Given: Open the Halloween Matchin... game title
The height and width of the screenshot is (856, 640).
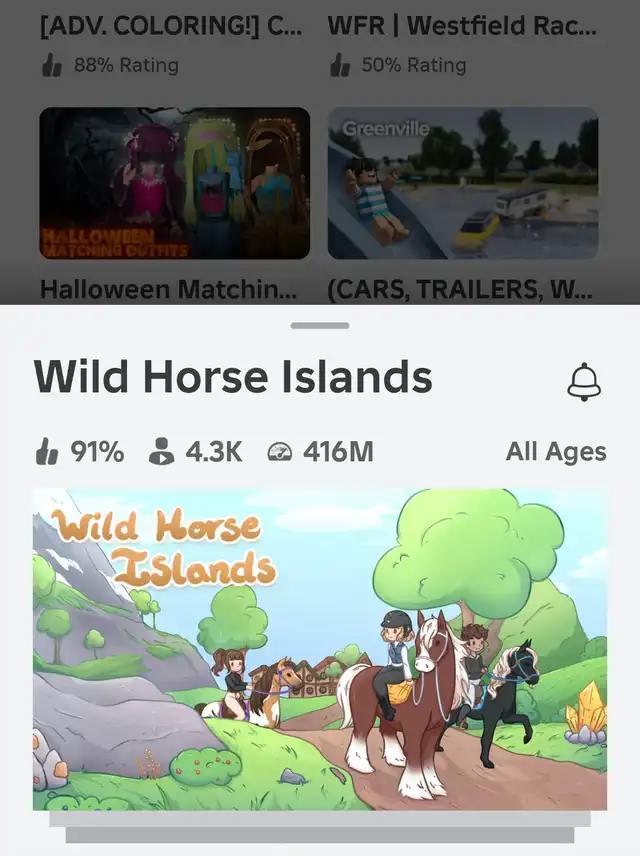Looking at the screenshot, I should 168,289.
